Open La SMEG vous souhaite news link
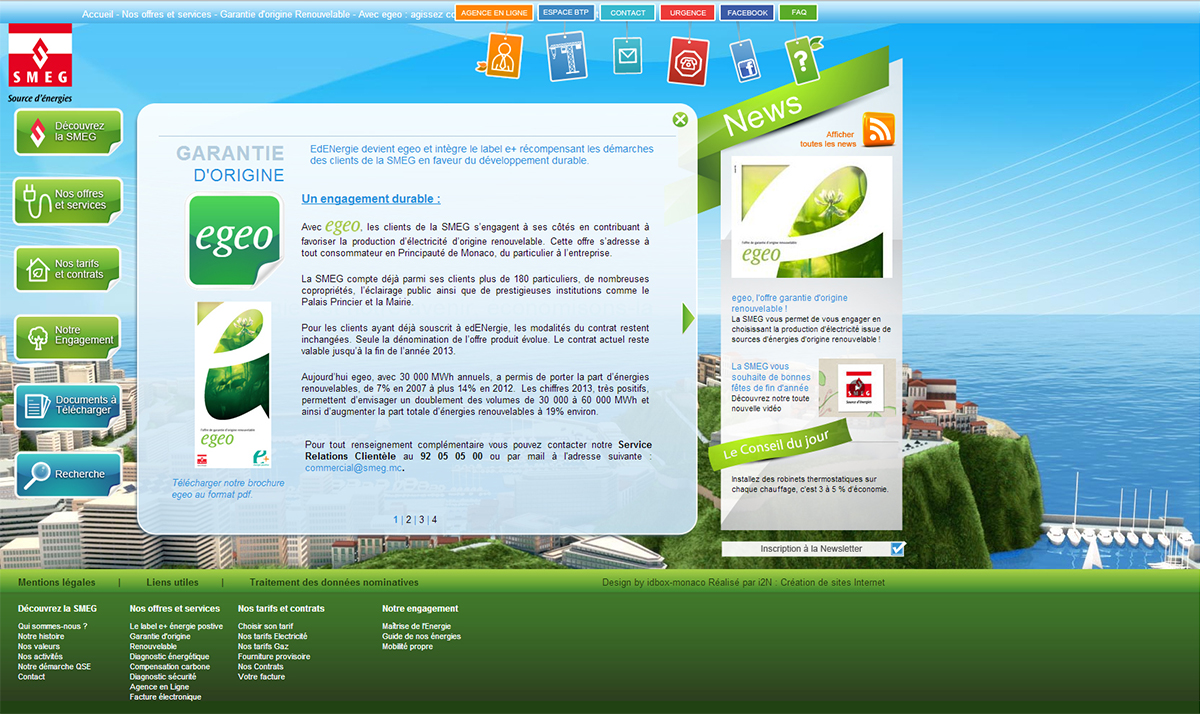 (x=770, y=377)
